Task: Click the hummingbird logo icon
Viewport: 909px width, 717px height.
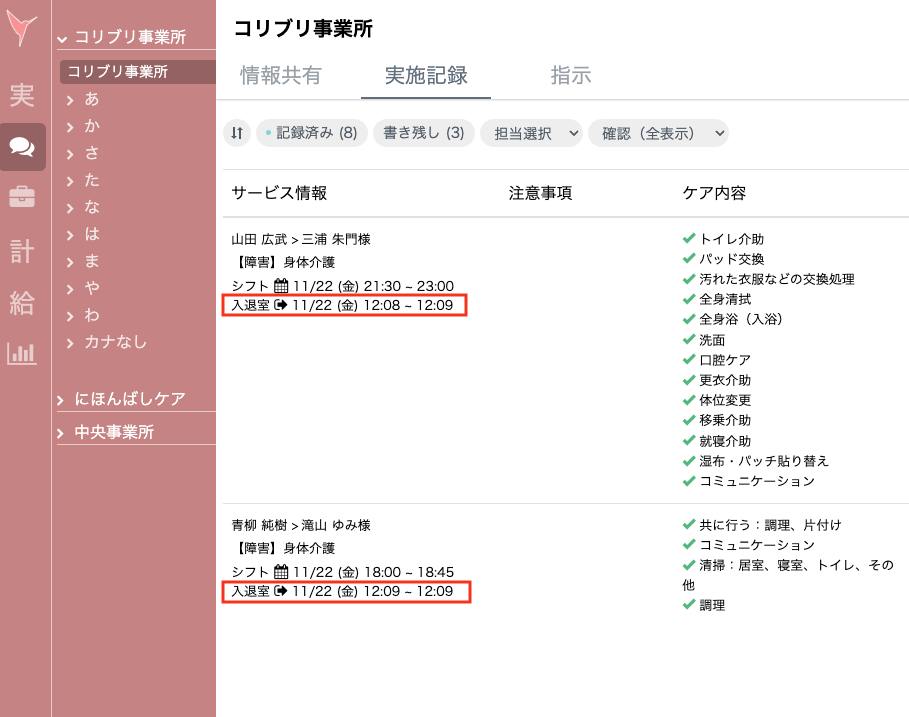Action: pyautogui.click(x=21, y=30)
